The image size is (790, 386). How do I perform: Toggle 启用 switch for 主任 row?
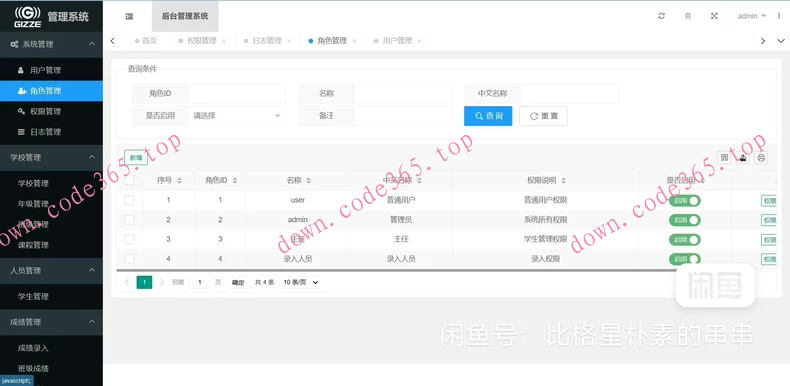tap(685, 239)
